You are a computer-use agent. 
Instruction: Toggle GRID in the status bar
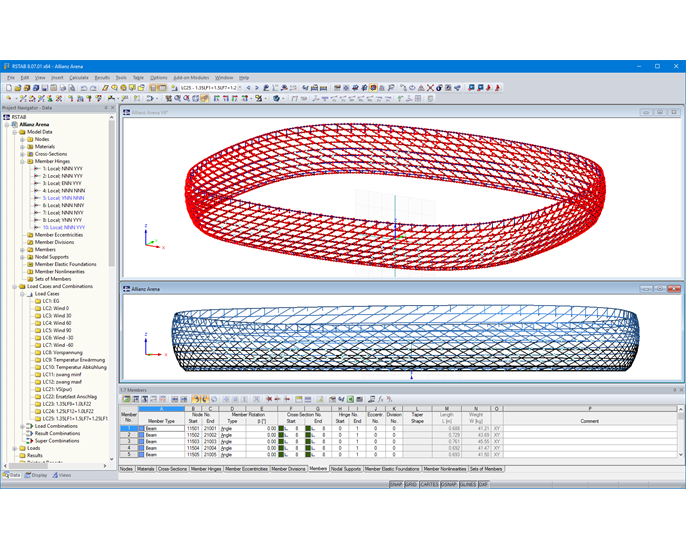click(x=411, y=485)
